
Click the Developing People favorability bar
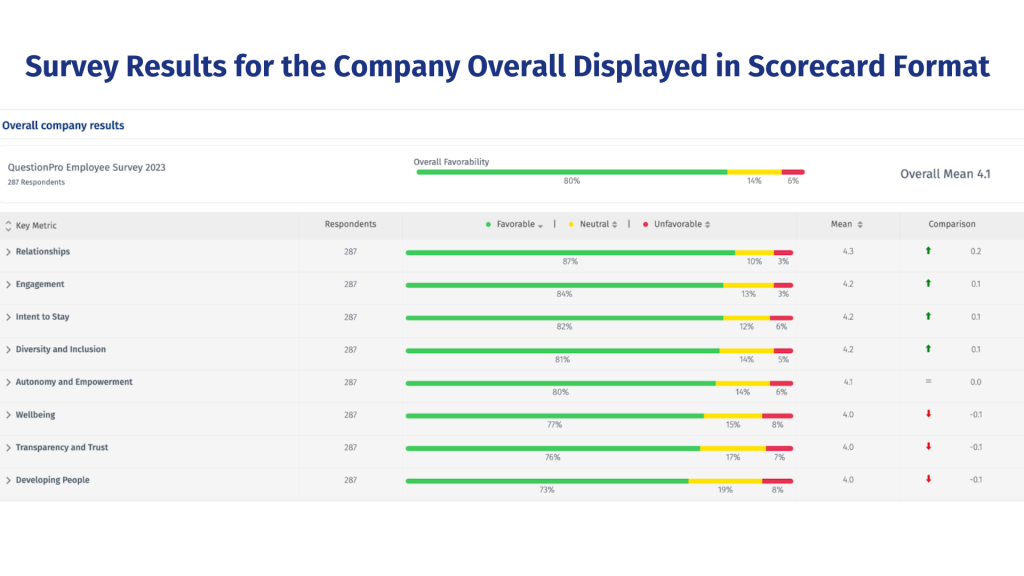click(599, 481)
